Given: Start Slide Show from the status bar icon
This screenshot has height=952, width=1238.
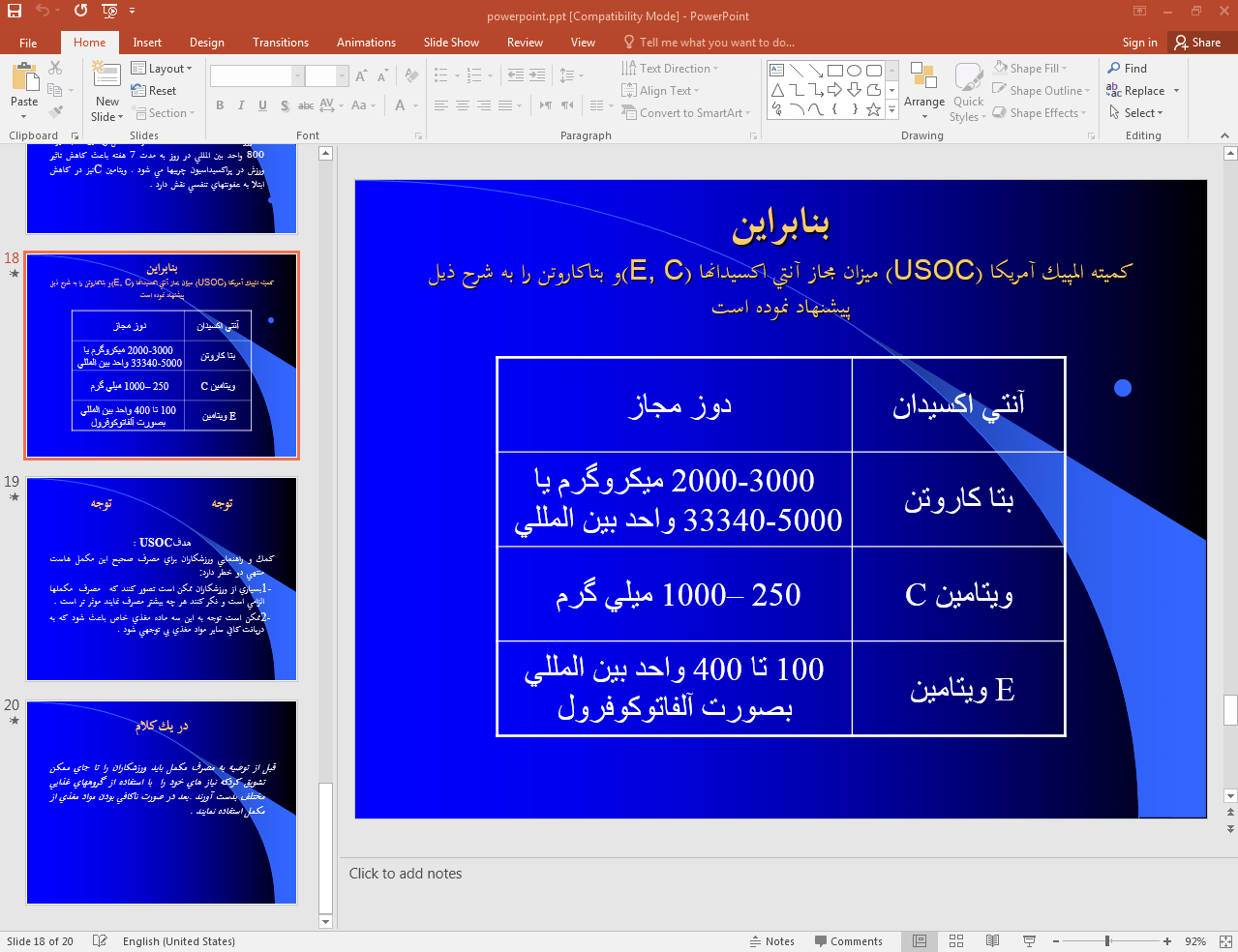Looking at the screenshot, I should 1029,941.
